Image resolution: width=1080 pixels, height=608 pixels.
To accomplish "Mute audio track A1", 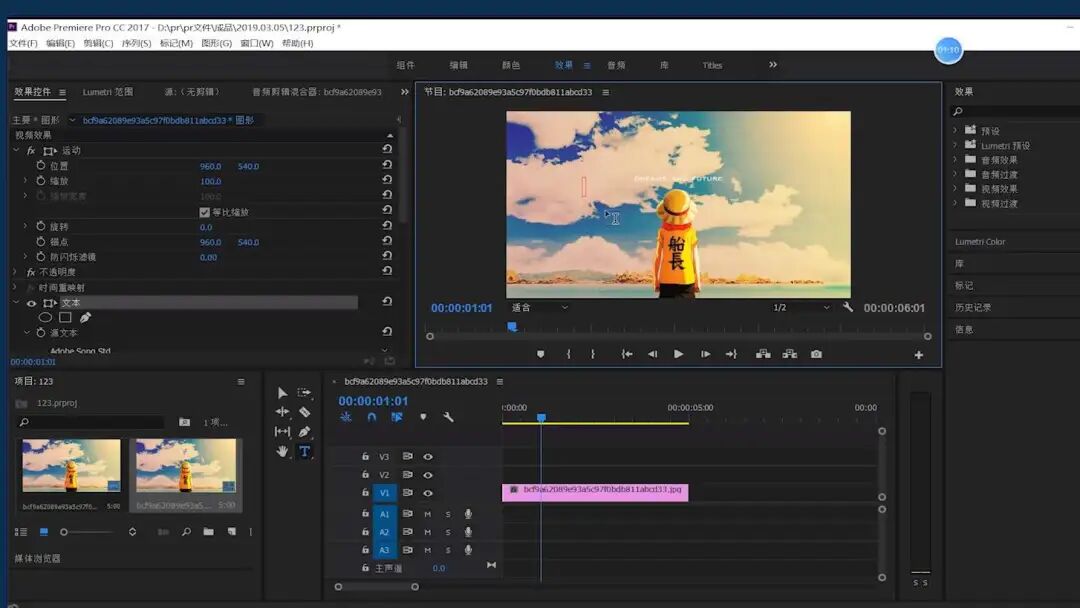I will point(427,514).
